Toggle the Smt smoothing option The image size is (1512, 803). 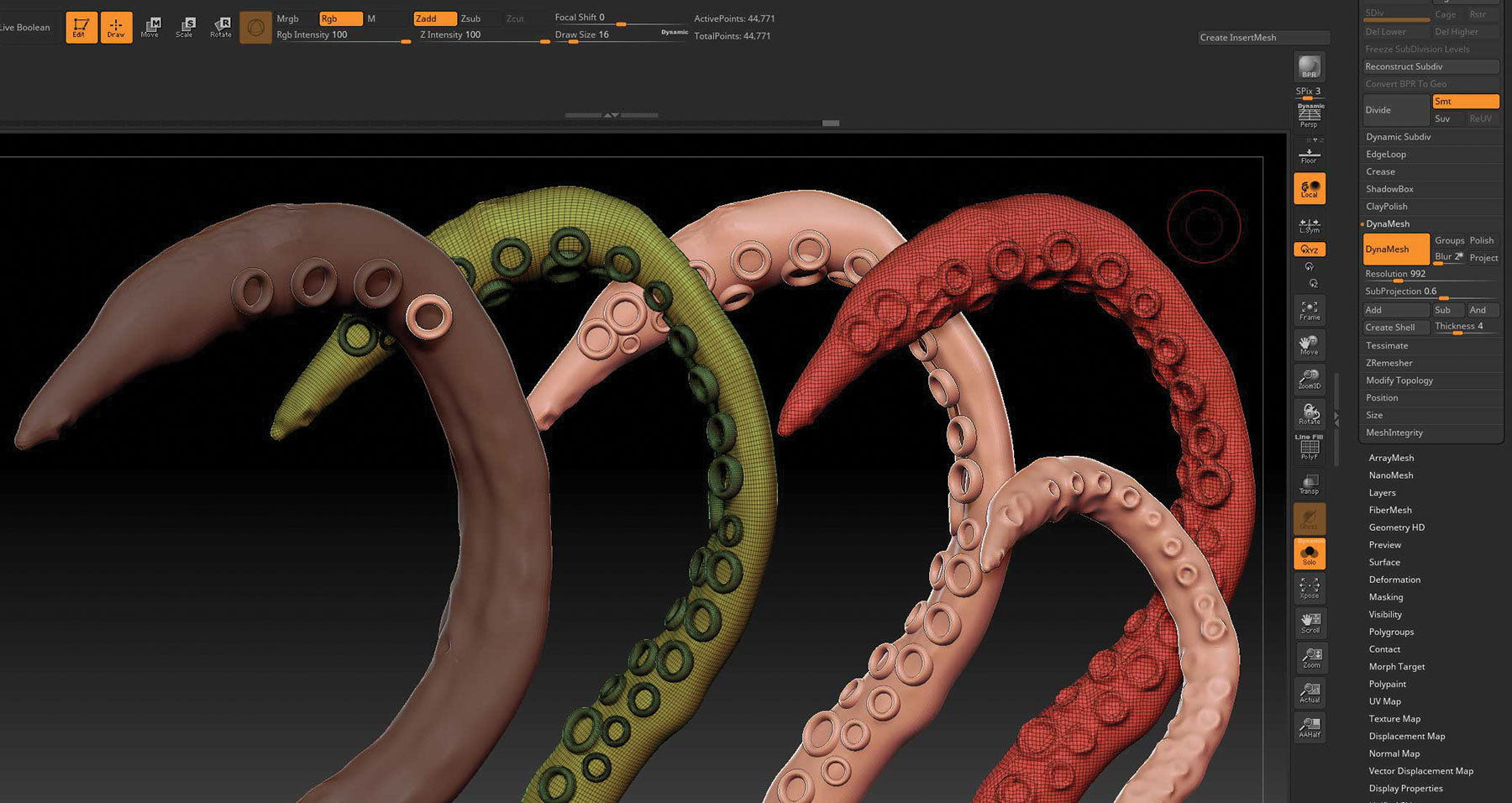[1466, 102]
